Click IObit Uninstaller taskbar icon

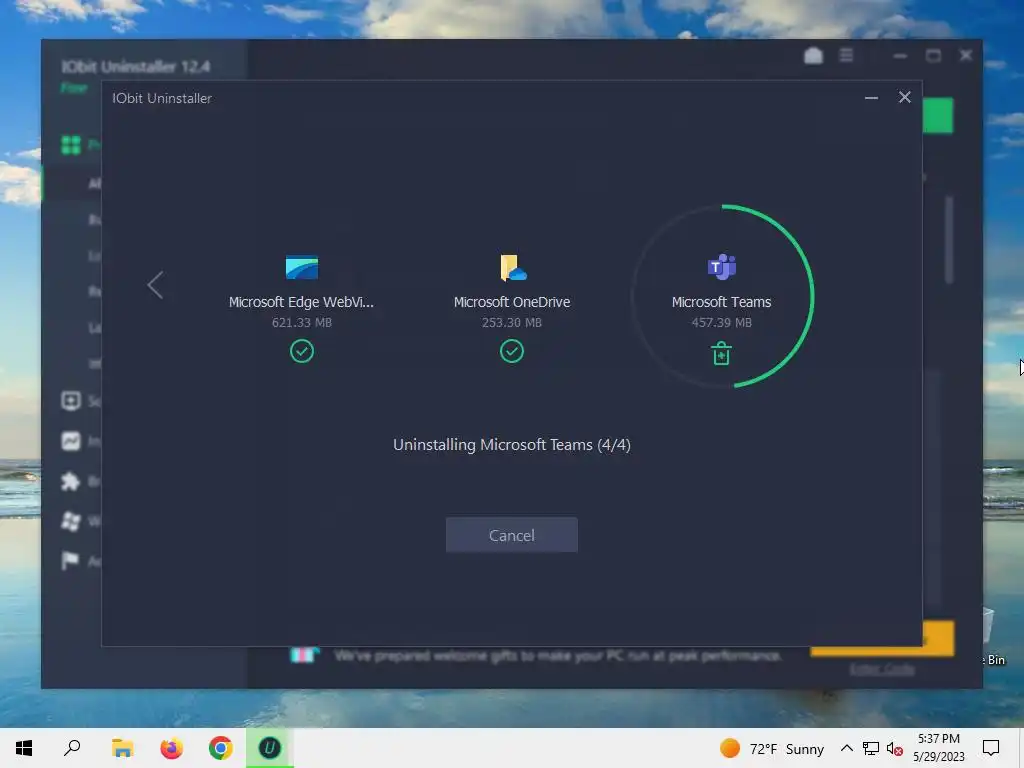point(270,748)
